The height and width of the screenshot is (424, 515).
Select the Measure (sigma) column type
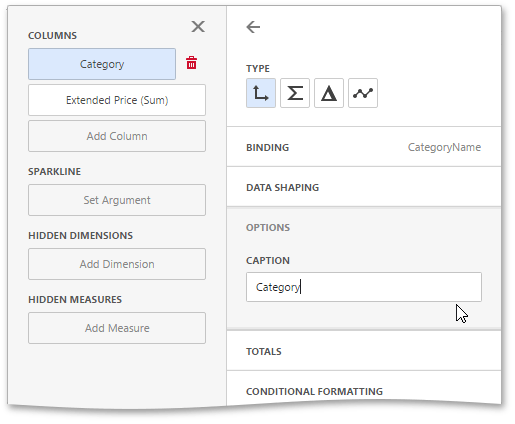pos(295,93)
